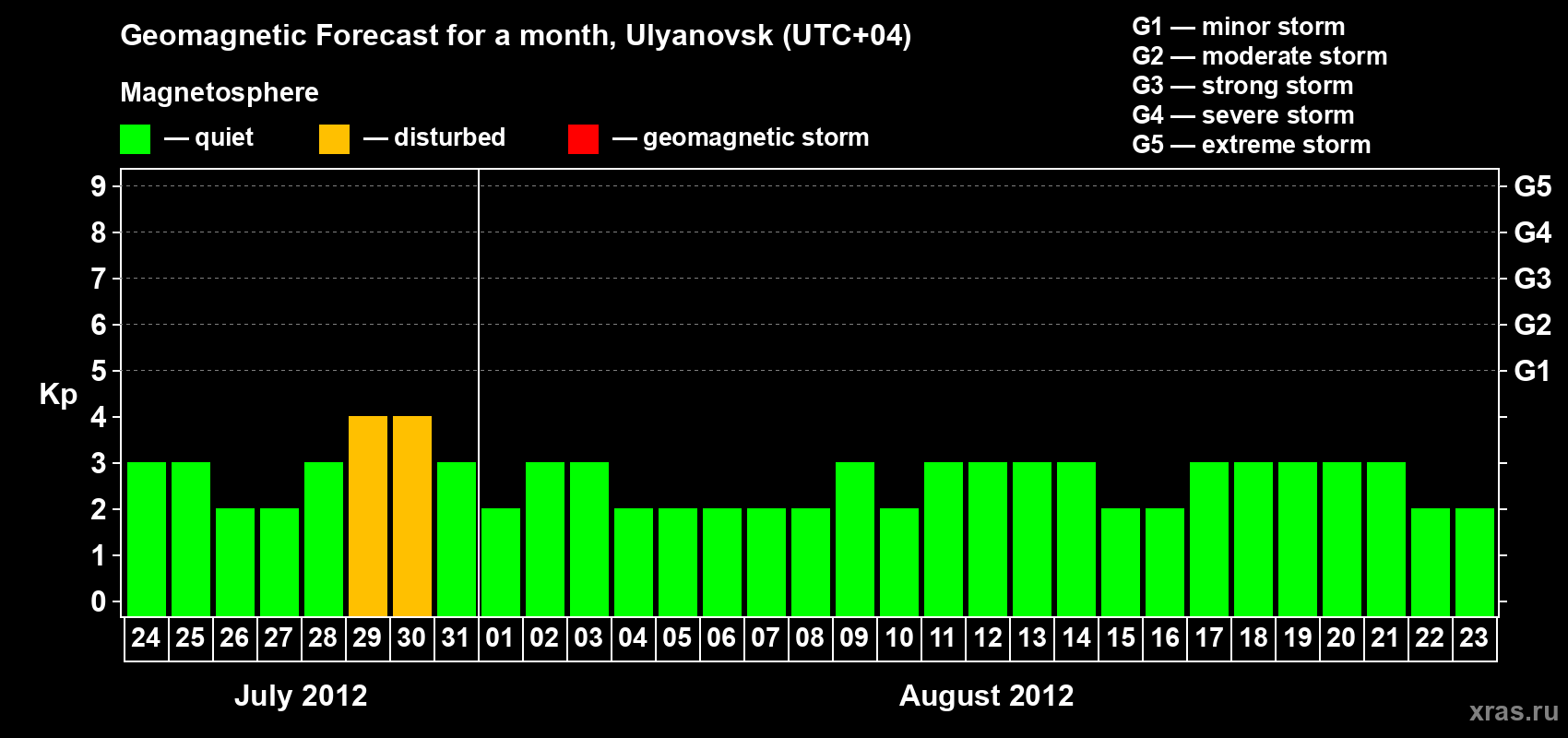Click the bar above date 28
The image size is (1568, 738).
coord(324,539)
